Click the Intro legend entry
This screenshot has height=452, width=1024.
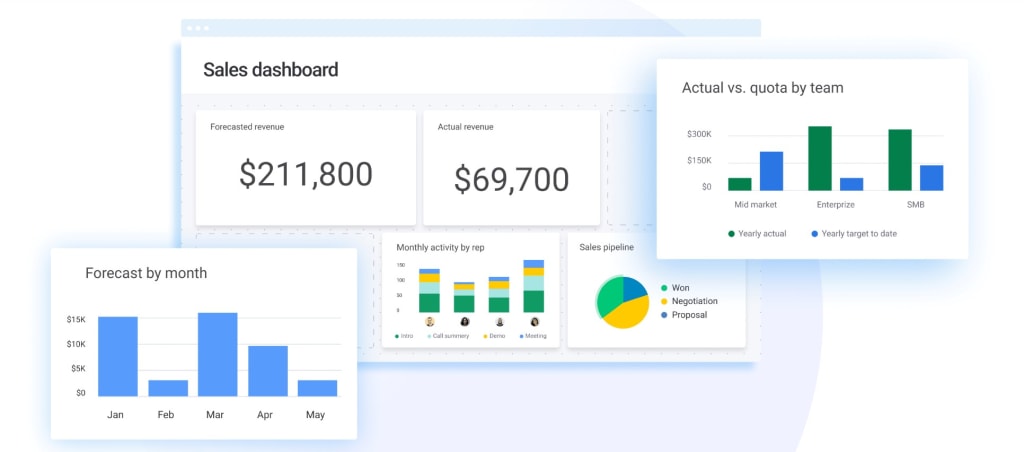pos(404,336)
